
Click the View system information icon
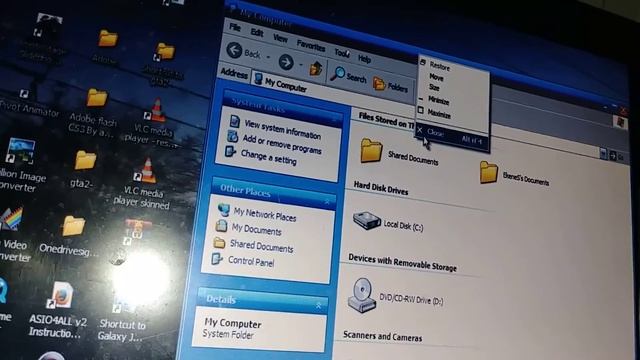pyautogui.click(x=234, y=121)
